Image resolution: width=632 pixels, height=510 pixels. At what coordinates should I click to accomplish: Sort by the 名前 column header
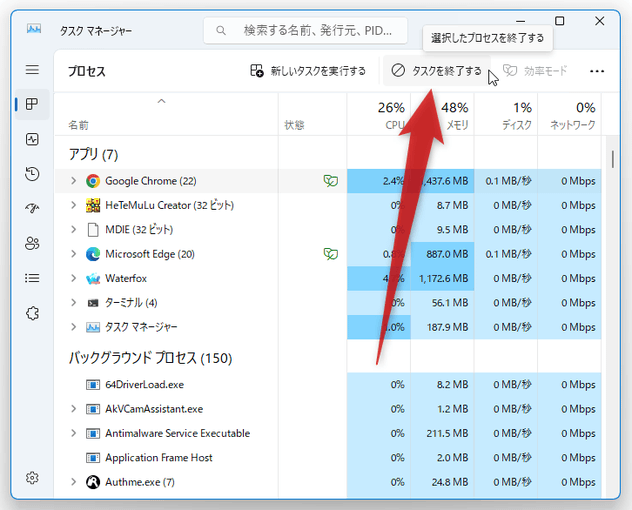166,114
